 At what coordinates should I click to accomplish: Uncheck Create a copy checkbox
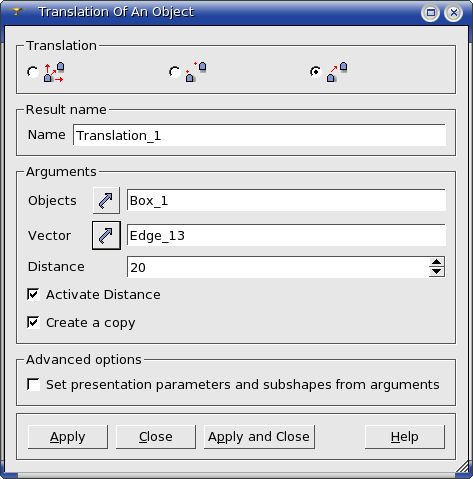pos(33,323)
